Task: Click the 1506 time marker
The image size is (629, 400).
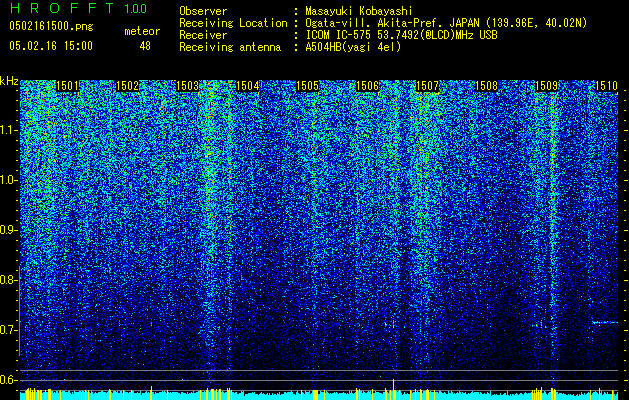Action: click(367, 86)
